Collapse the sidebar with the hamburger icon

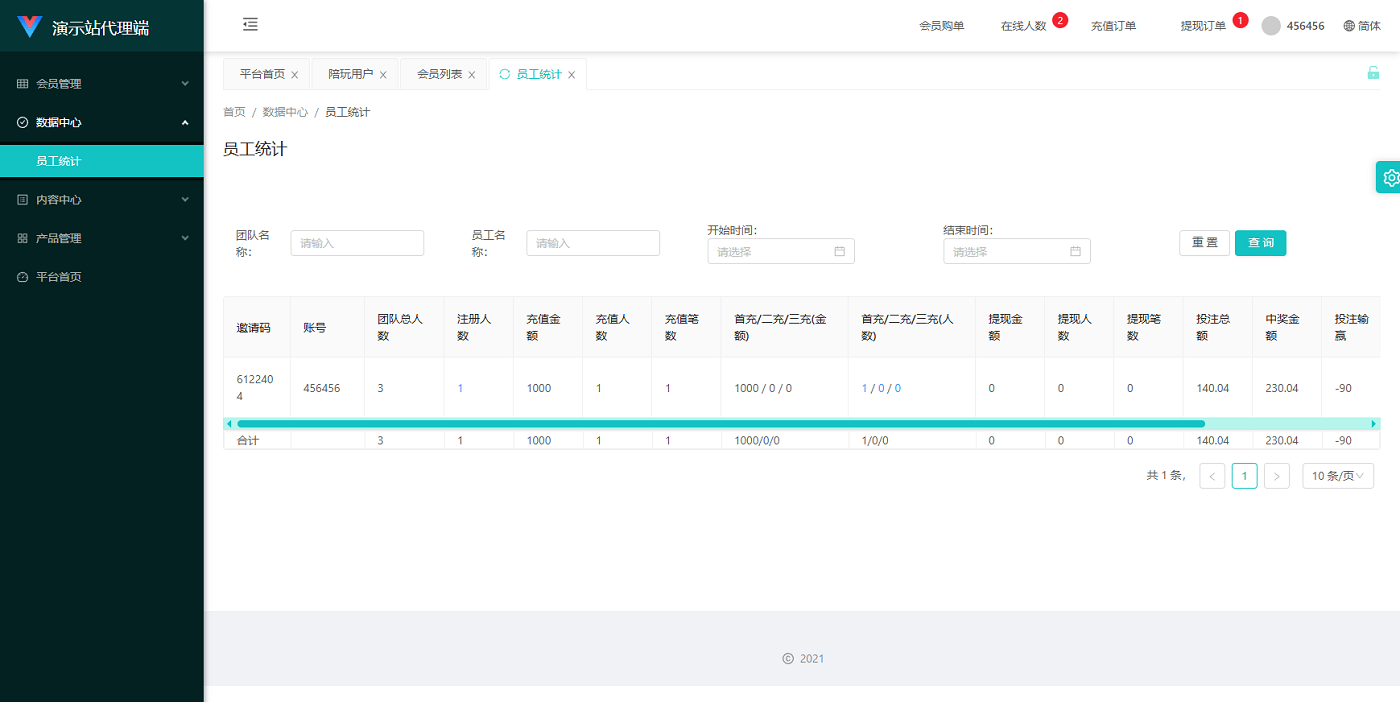[x=250, y=25]
